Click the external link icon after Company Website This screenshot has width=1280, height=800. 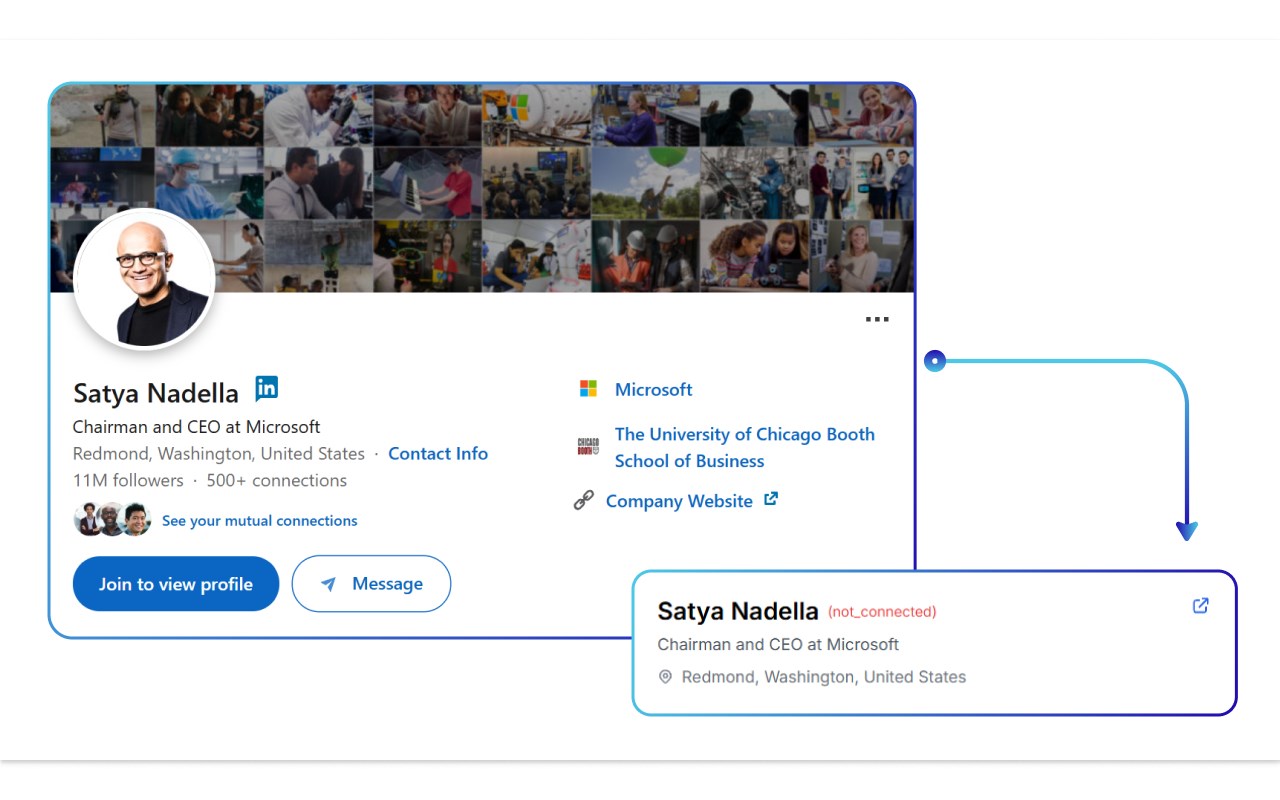[x=771, y=499]
